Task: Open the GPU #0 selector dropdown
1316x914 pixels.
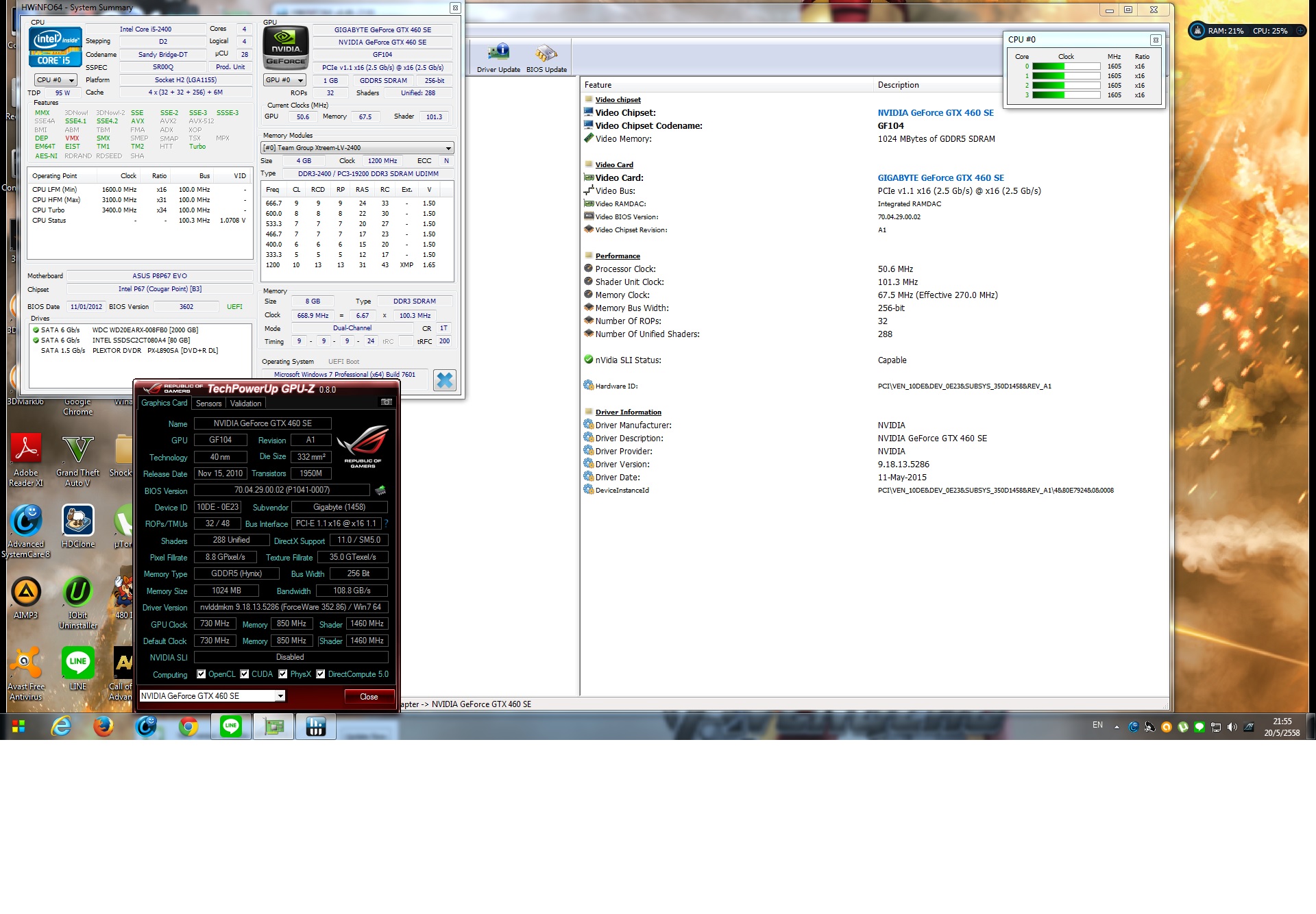Action: click(x=284, y=80)
